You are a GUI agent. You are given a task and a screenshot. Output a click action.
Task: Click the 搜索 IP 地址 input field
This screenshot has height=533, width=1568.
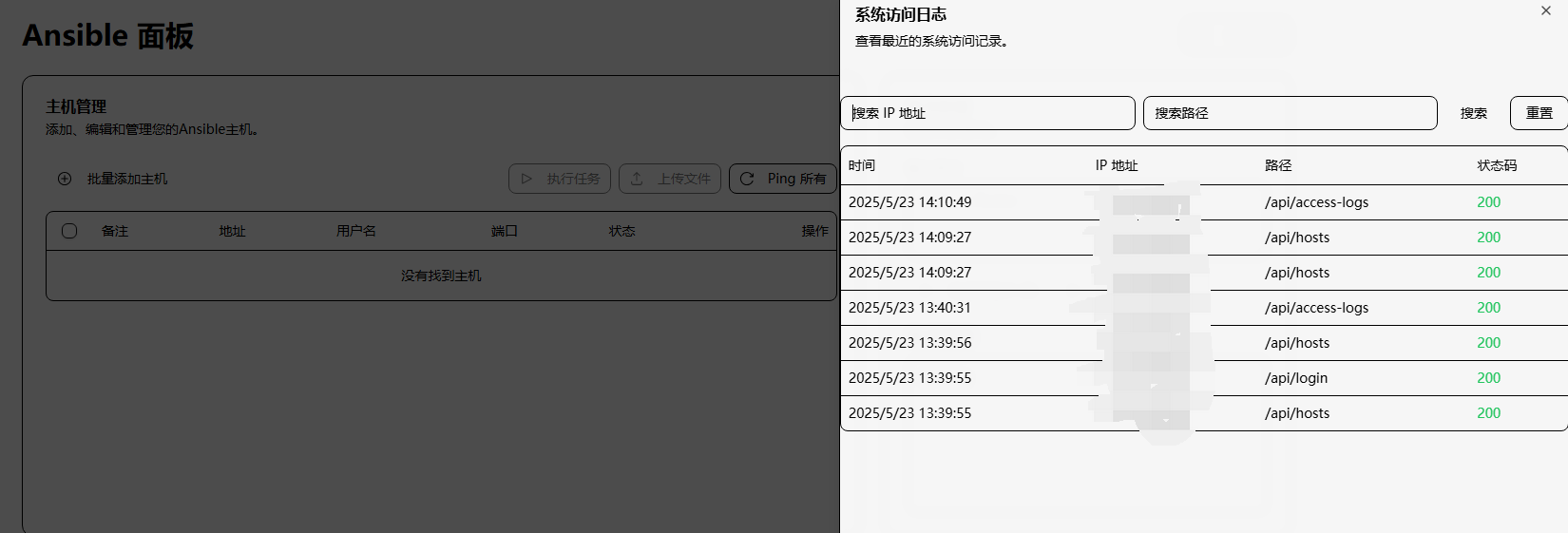(987, 113)
